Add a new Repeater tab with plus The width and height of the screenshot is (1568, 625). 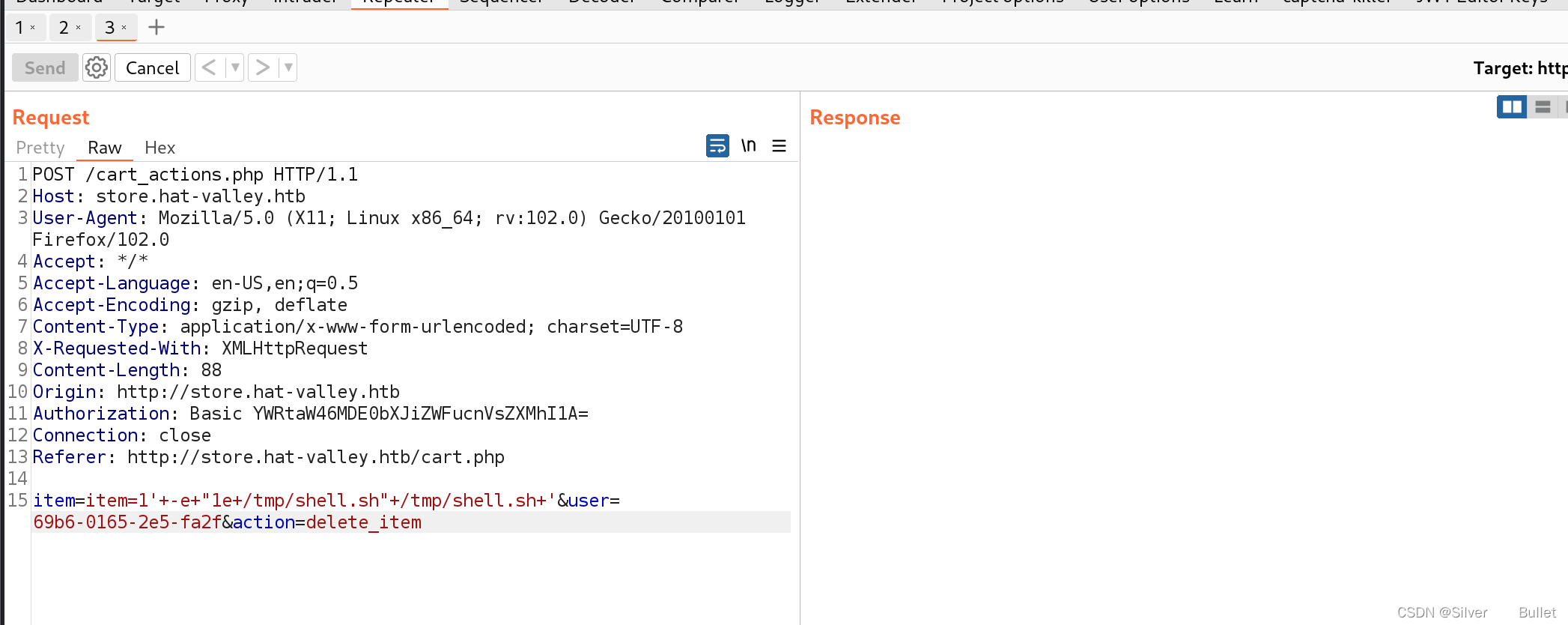point(157,28)
